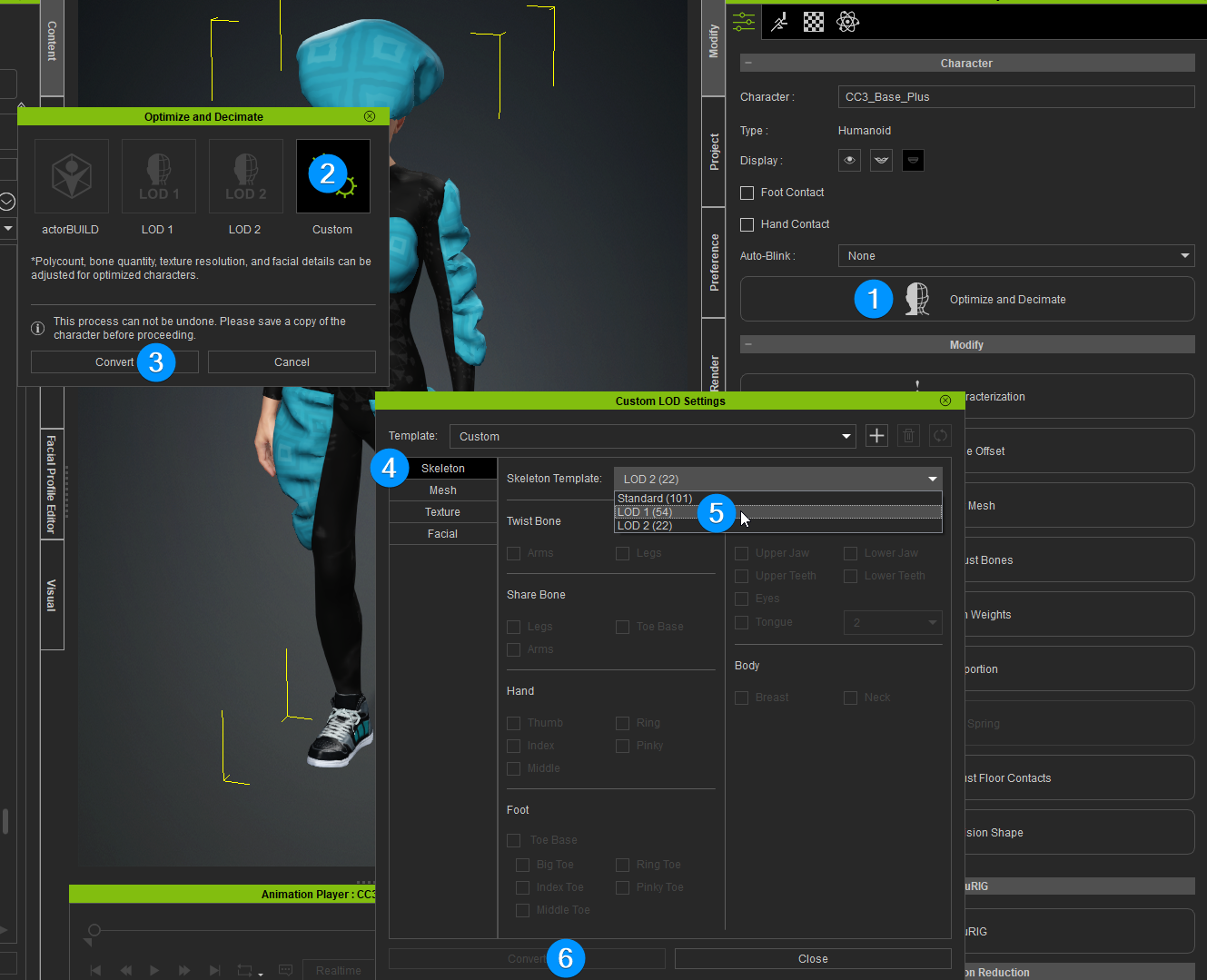Click Convert in Optimize and Decimate dialog
The height and width of the screenshot is (980, 1207).
click(x=114, y=362)
